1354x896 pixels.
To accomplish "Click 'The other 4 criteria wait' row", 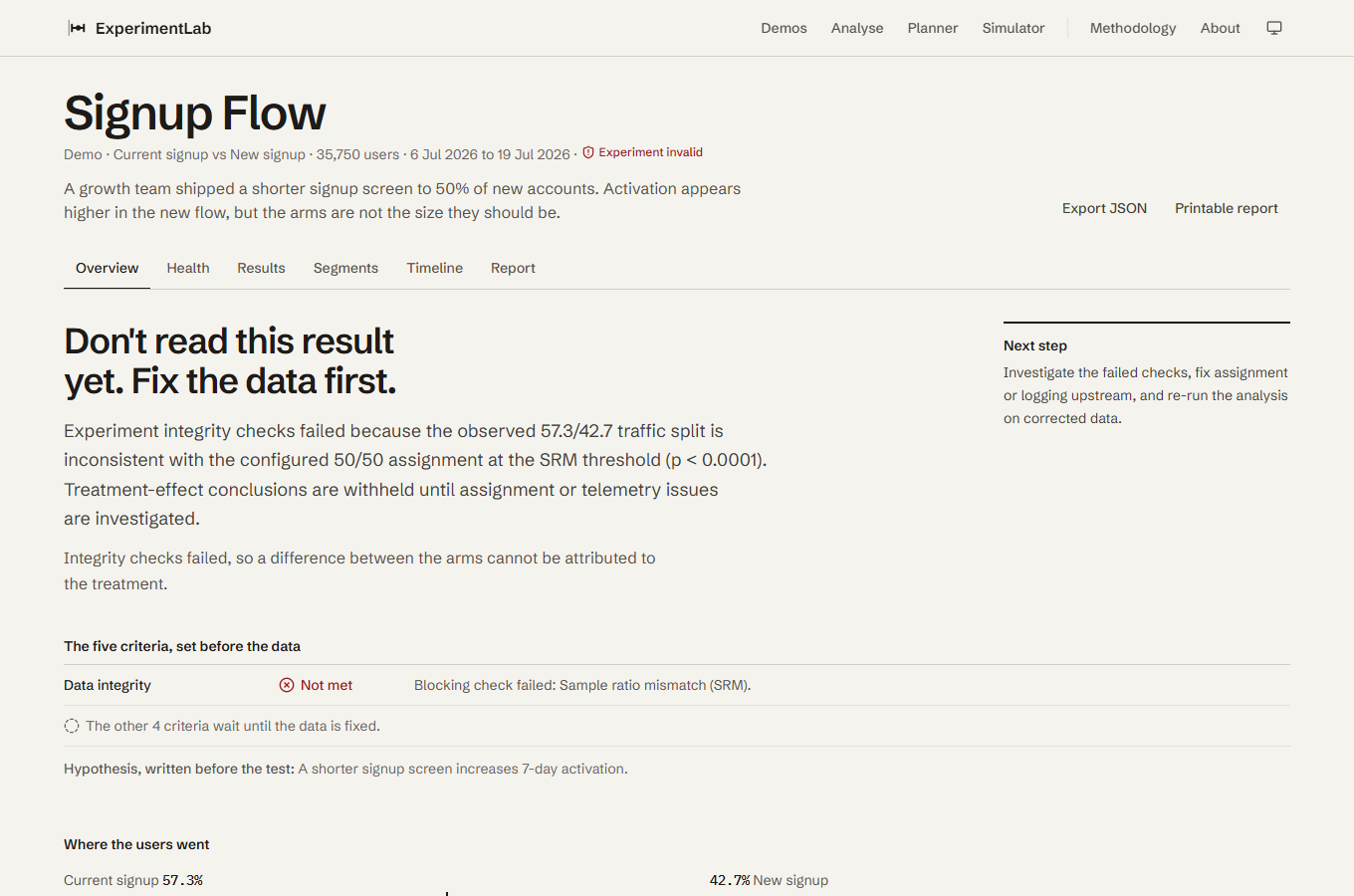I will click(x=677, y=726).
